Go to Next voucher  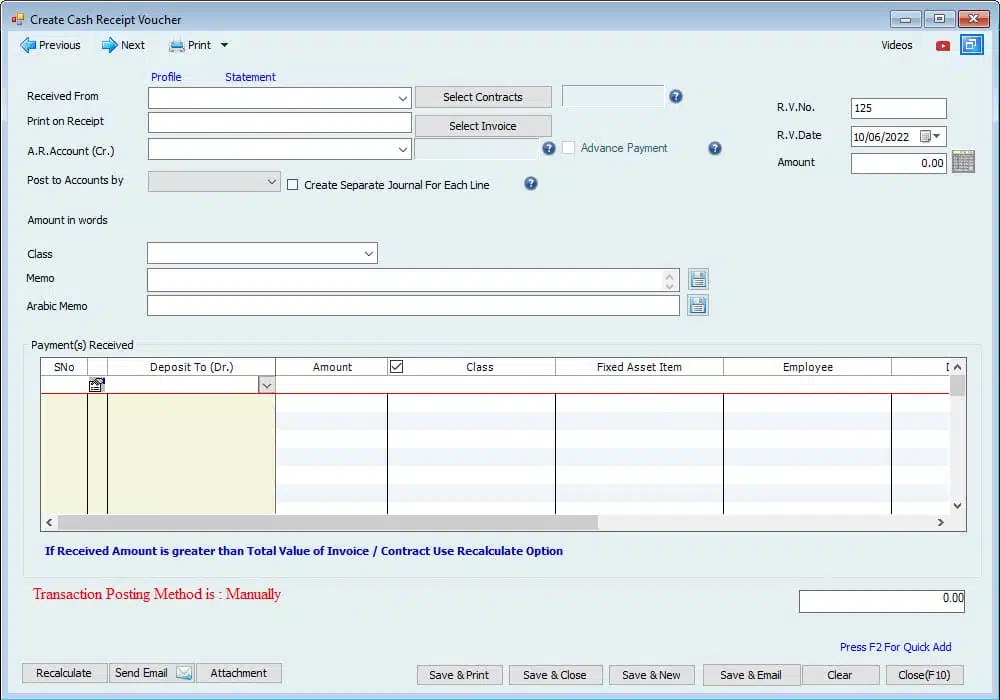(123, 45)
